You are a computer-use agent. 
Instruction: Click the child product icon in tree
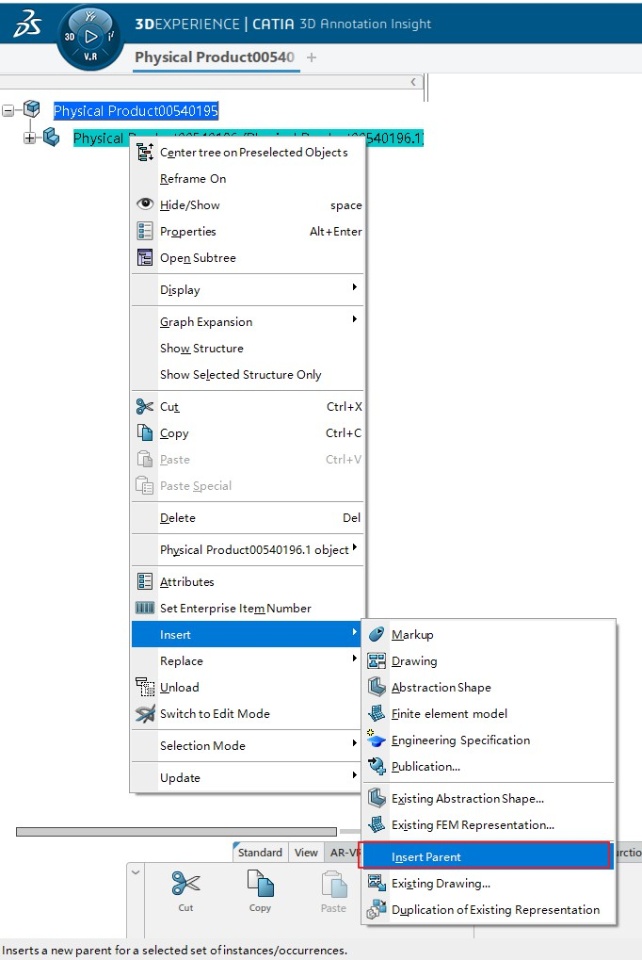(x=51, y=137)
